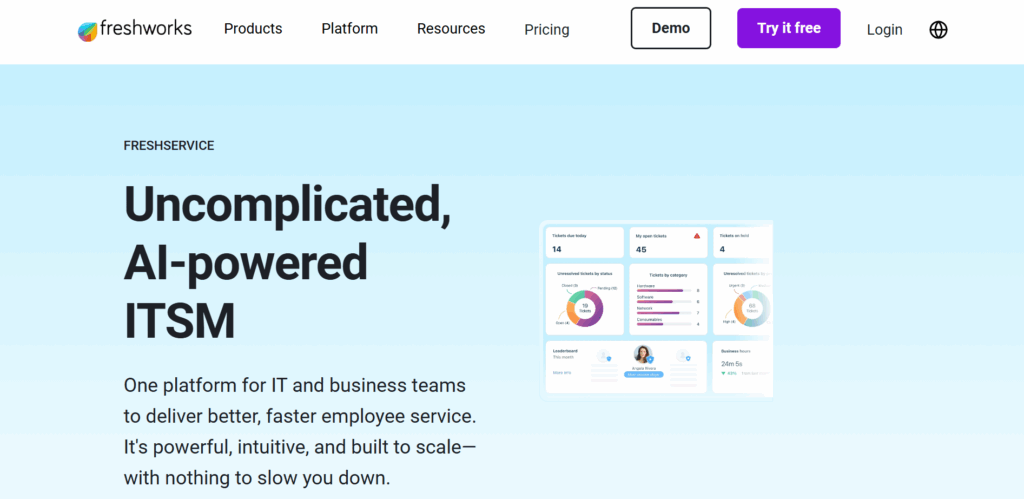
Task: Click the Network category bar
Action: tap(658, 313)
